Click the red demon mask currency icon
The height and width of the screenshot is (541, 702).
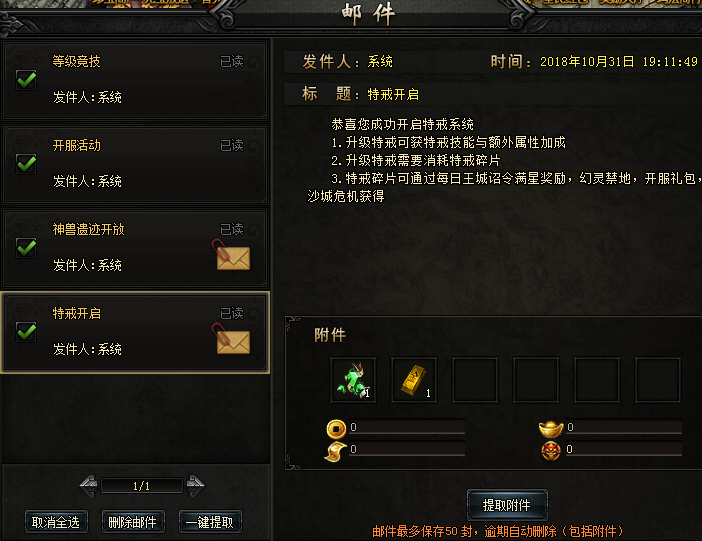[551, 451]
